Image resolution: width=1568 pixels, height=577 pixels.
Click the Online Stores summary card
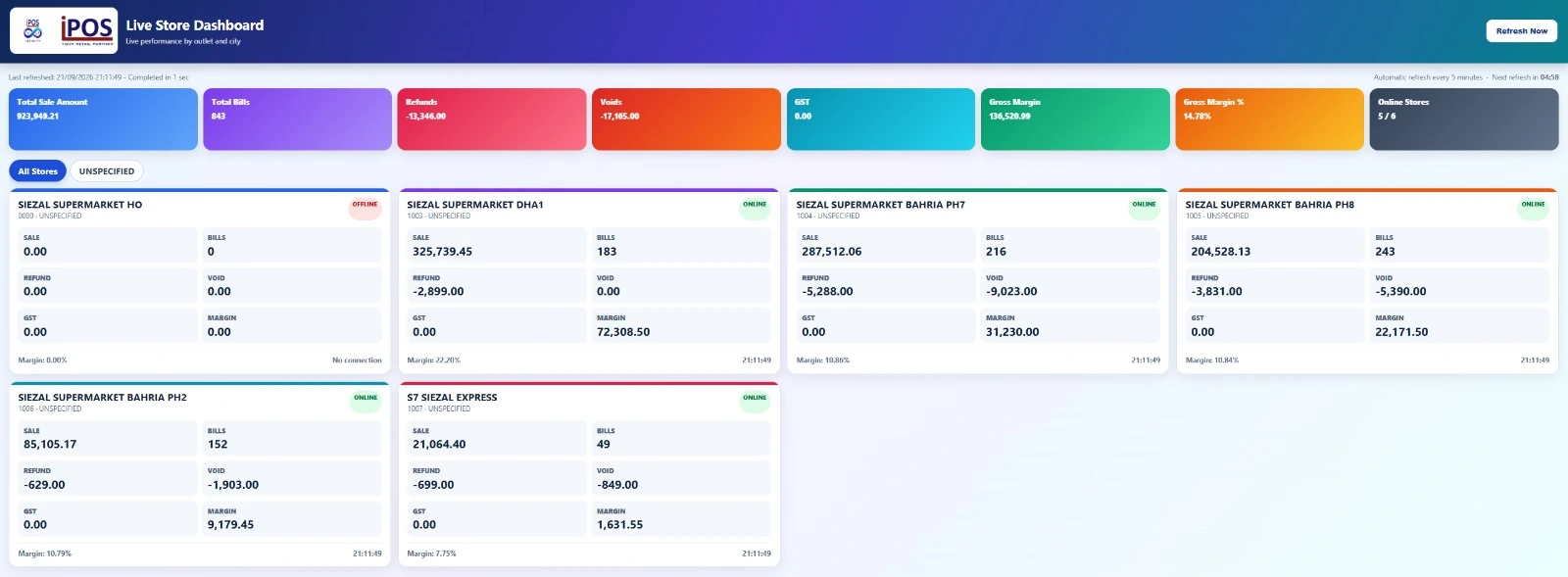[1464, 120]
